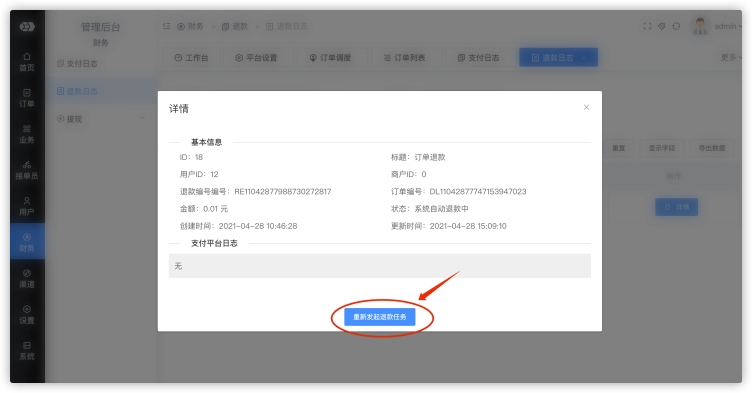Image resolution: width=752 pixels, height=393 pixels.
Task: Open the 业务 sidebar icon
Action: tap(27, 134)
